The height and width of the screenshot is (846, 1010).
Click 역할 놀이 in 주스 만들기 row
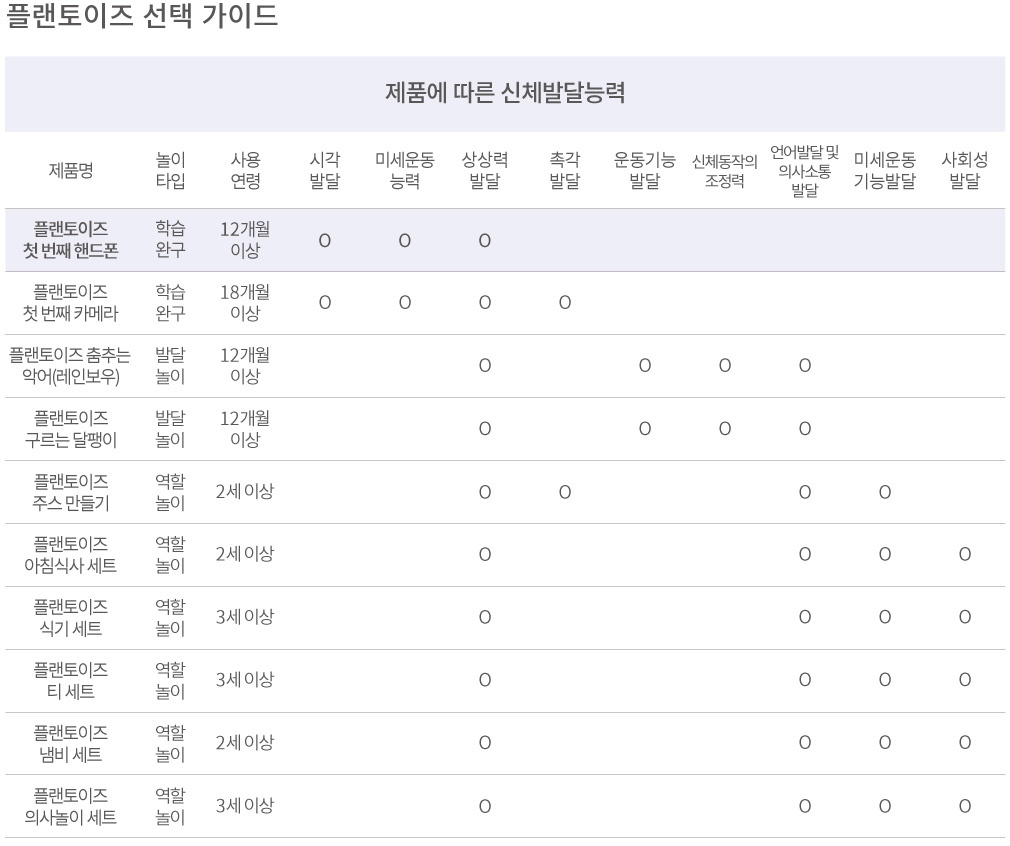(x=171, y=492)
